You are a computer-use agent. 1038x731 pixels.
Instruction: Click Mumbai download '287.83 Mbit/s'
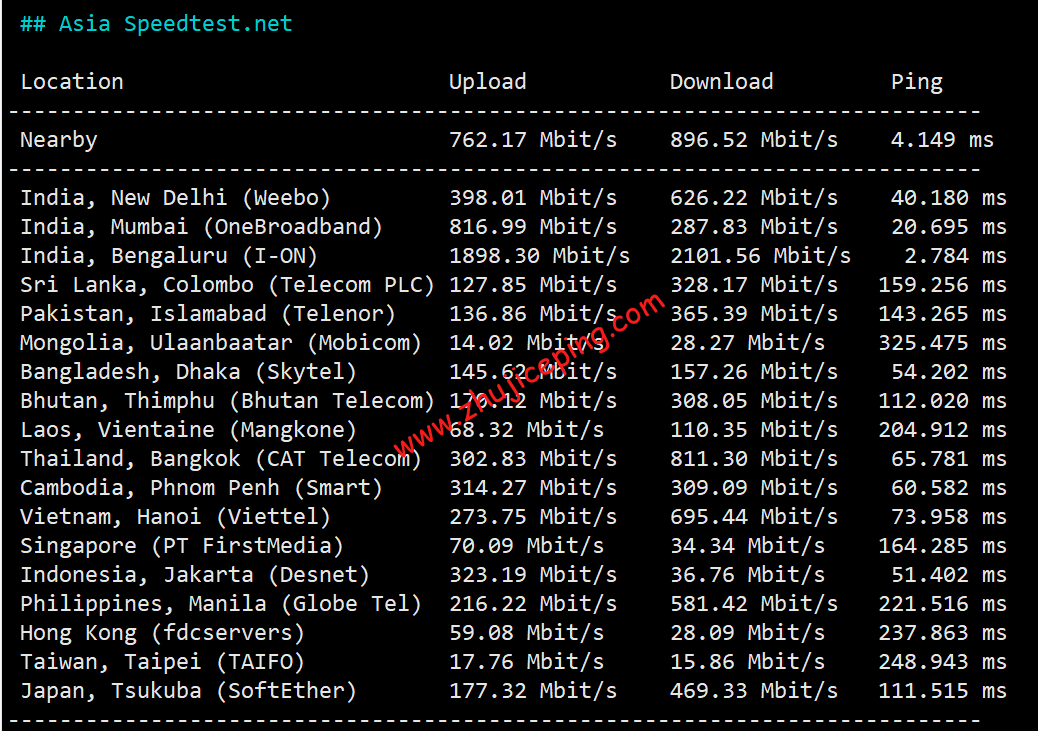pyautogui.click(x=754, y=226)
